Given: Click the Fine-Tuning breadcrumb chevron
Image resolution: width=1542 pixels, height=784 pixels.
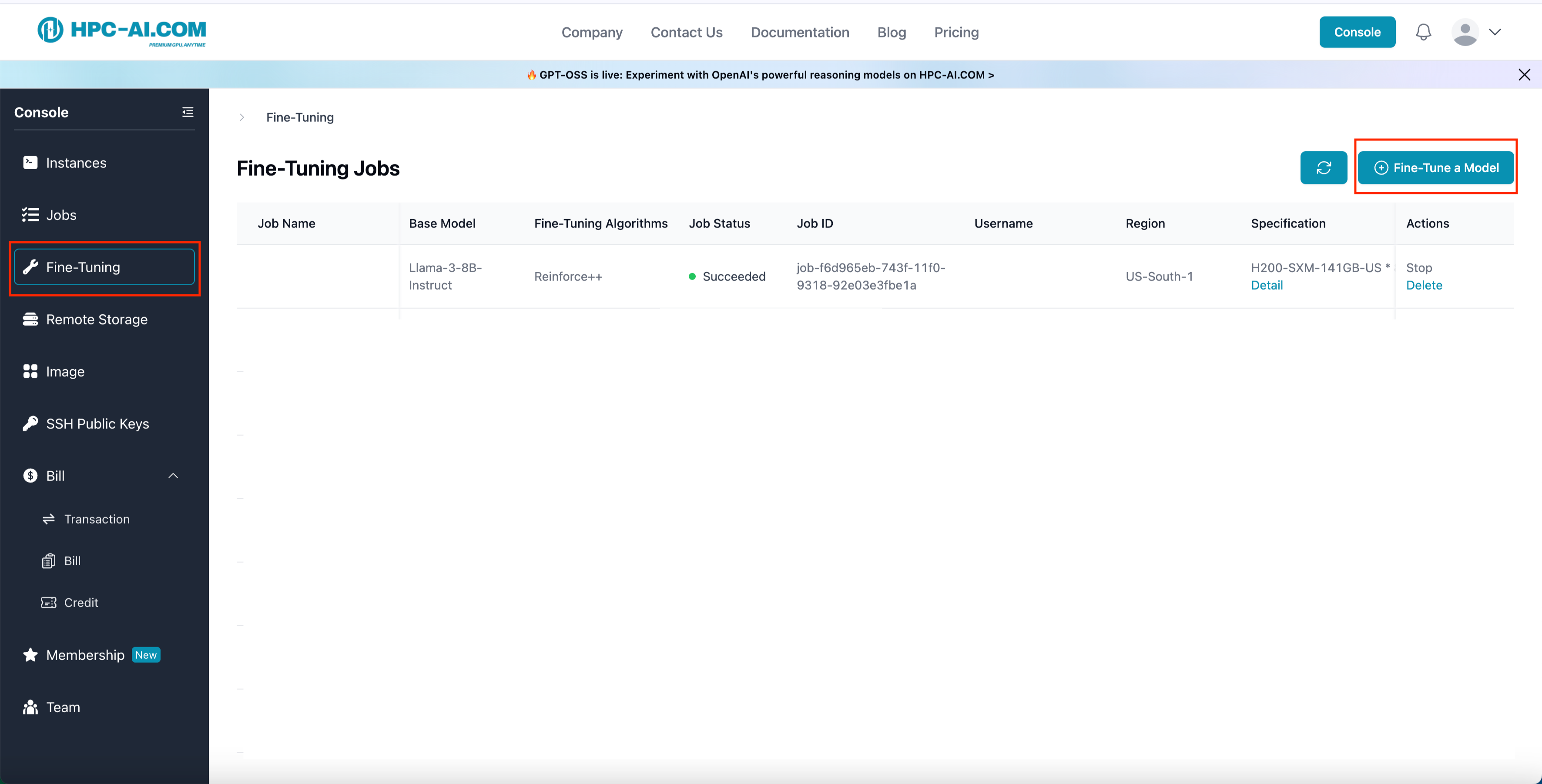Looking at the screenshot, I should (x=242, y=117).
